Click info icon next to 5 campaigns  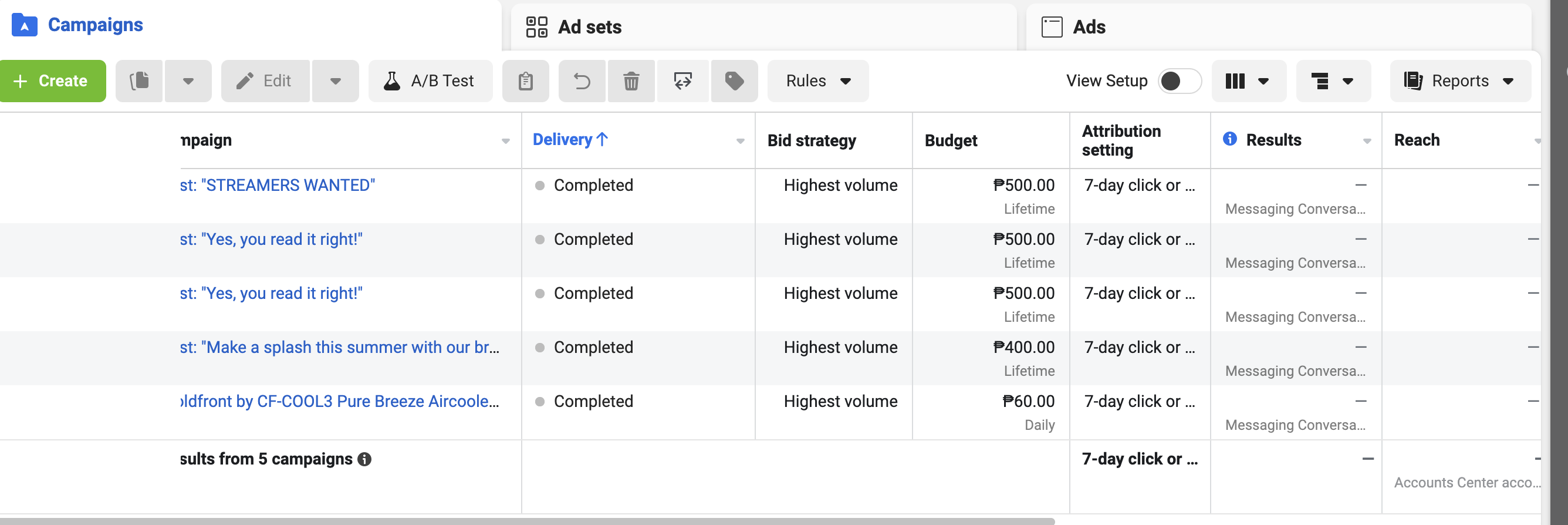[x=364, y=459]
